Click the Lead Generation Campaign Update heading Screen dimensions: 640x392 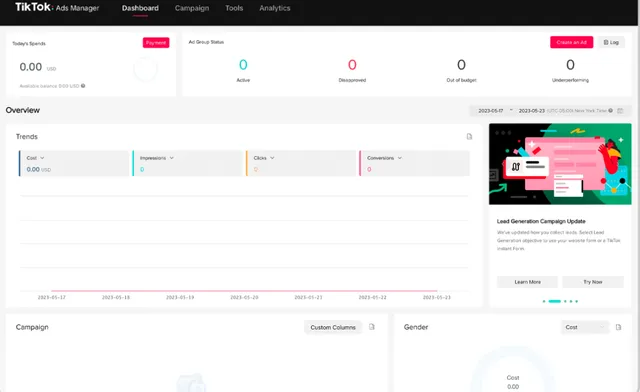pos(541,221)
